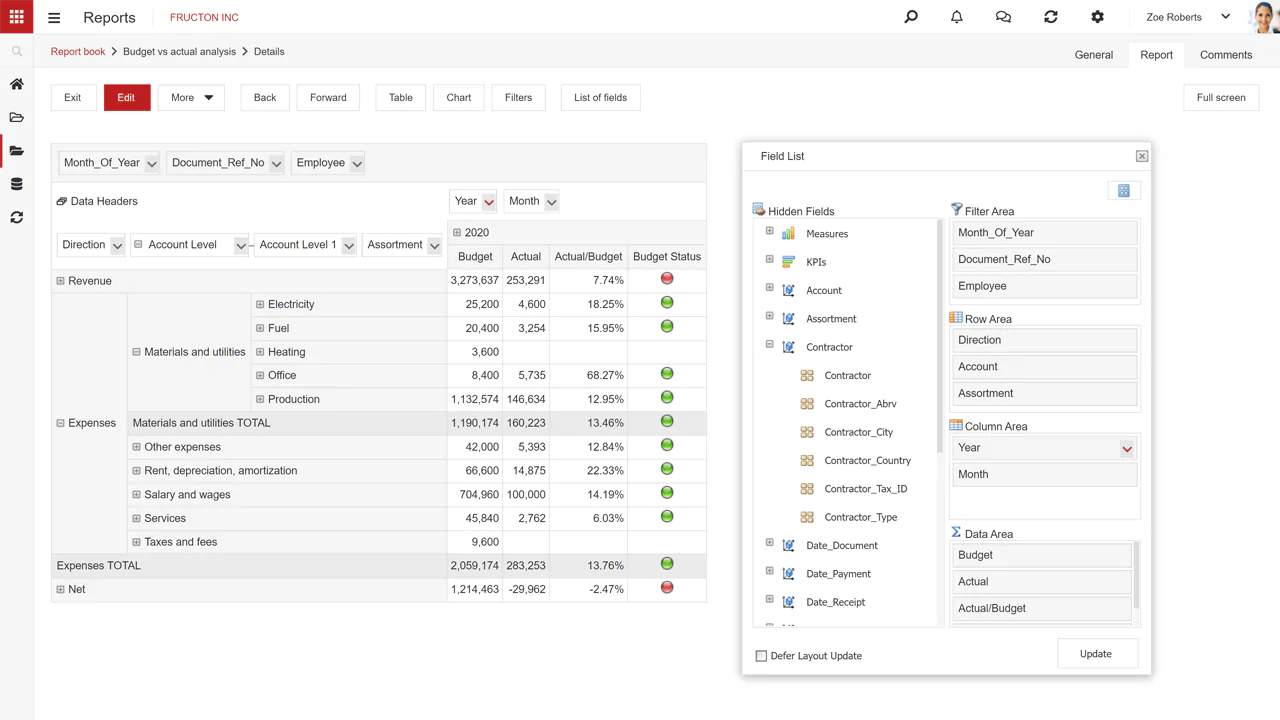1280x720 pixels.
Task: Collapse the Revenue row in the table
Action: click(x=60, y=281)
